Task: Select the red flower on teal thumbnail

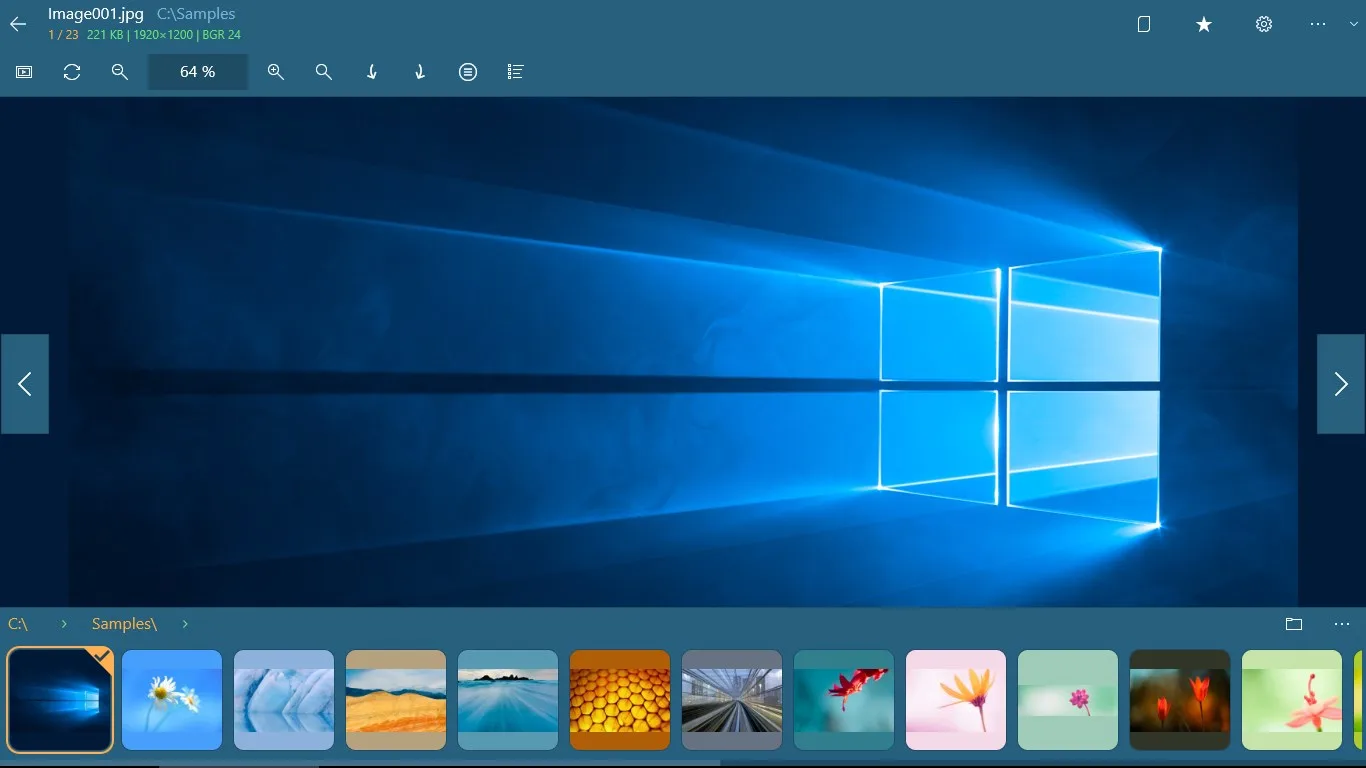Action: point(844,700)
